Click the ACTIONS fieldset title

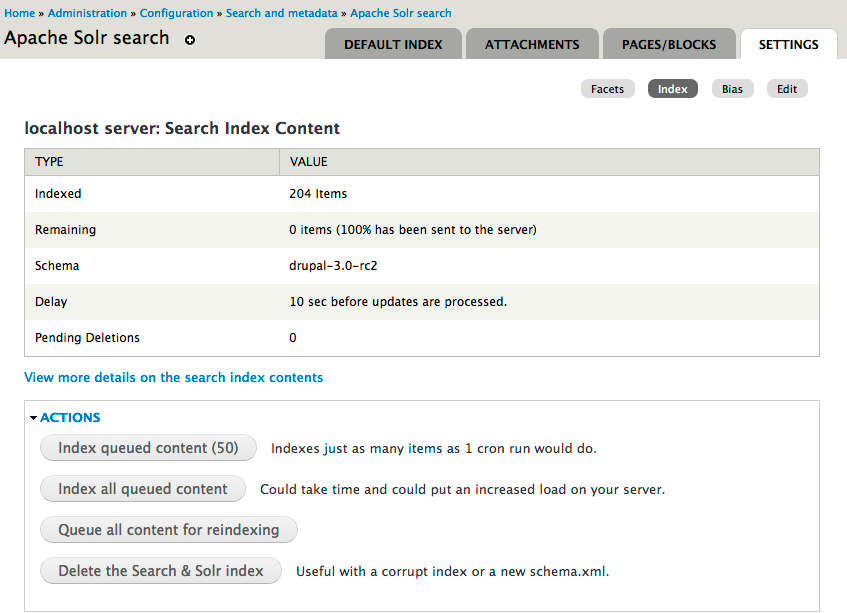(70, 417)
